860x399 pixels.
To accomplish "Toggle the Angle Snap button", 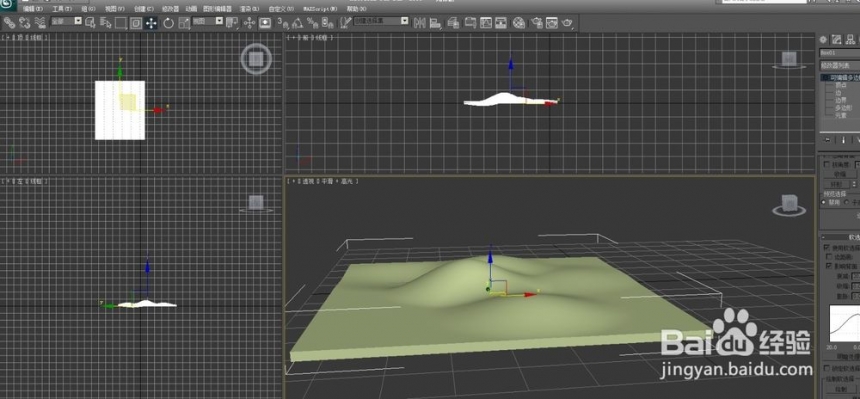I will click(298, 23).
